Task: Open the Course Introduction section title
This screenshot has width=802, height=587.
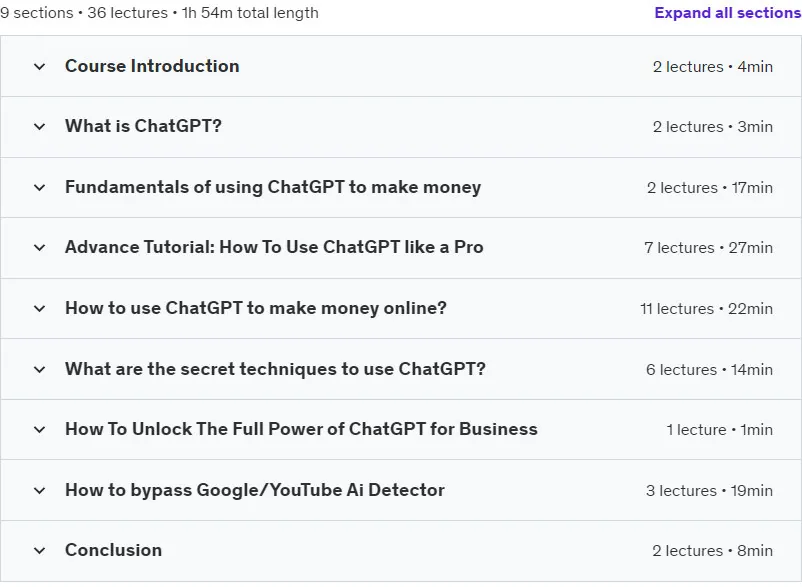Action: [152, 66]
